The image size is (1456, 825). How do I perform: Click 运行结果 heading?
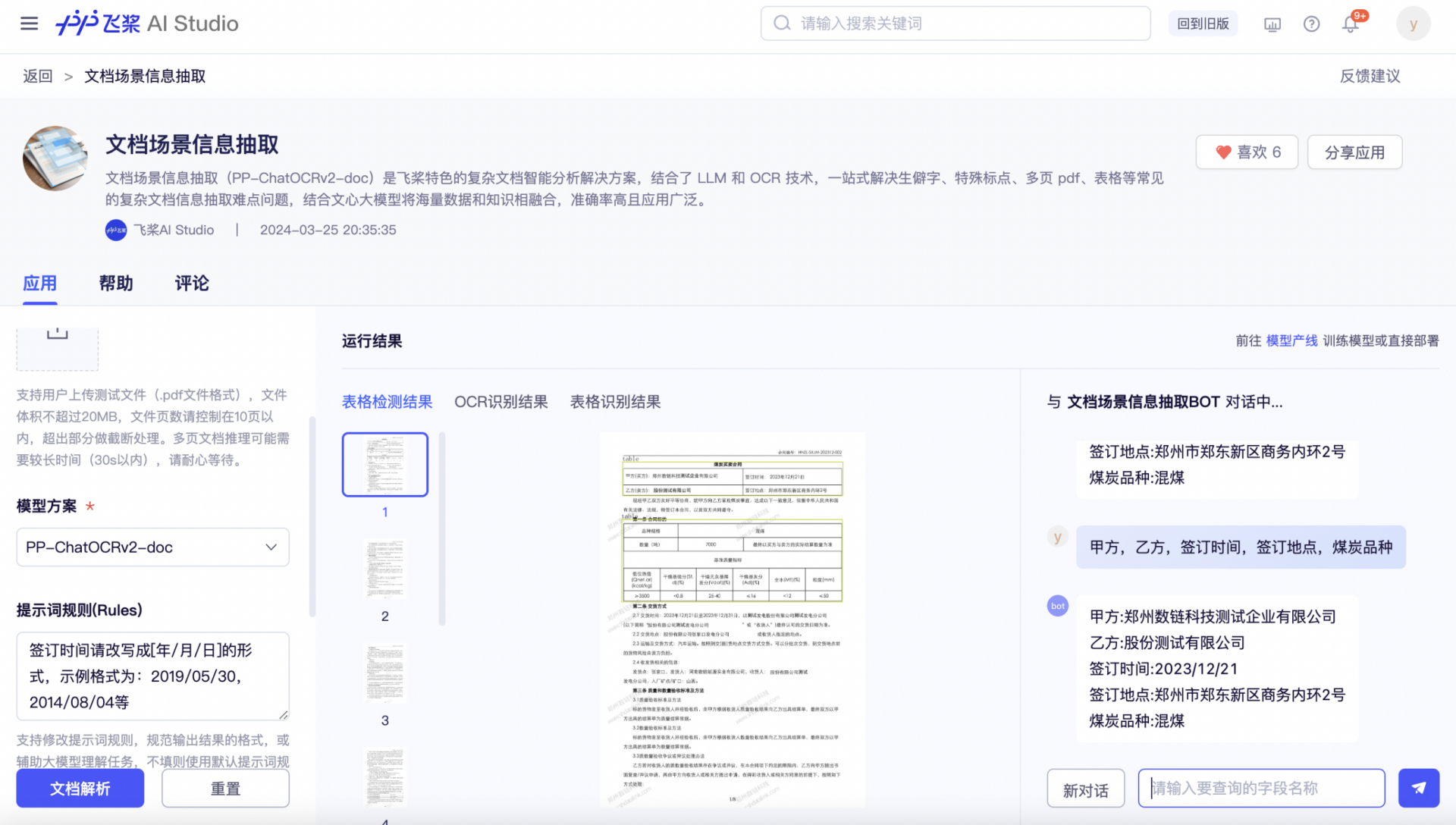372,341
